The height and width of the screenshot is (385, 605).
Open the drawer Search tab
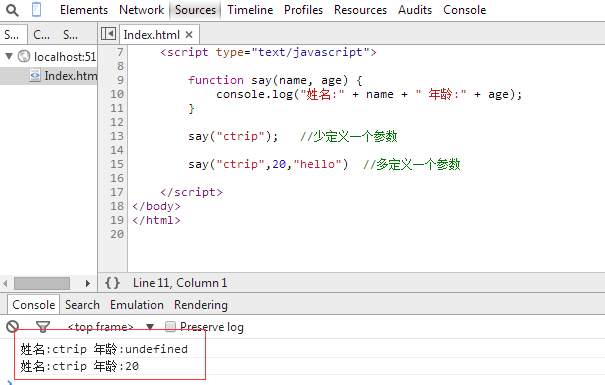[82, 305]
